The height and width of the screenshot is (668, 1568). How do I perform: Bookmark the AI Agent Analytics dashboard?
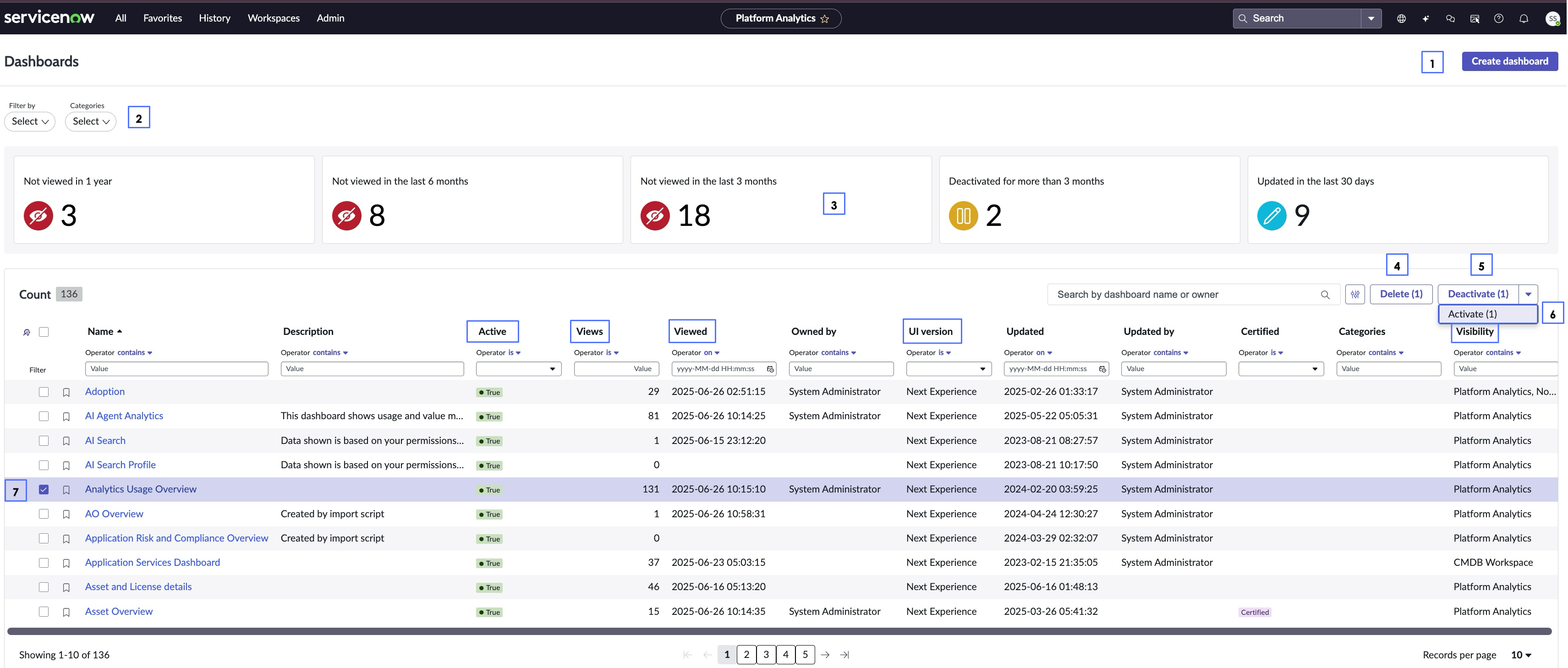coord(66,417)
